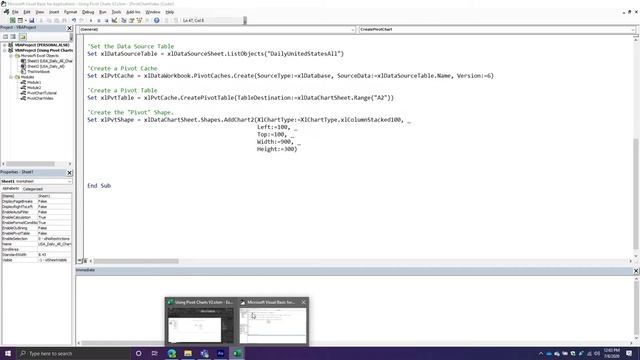Screen dimensions: 640x360
Task: Click Full Module View button below code pane
Action: [85, 260]
